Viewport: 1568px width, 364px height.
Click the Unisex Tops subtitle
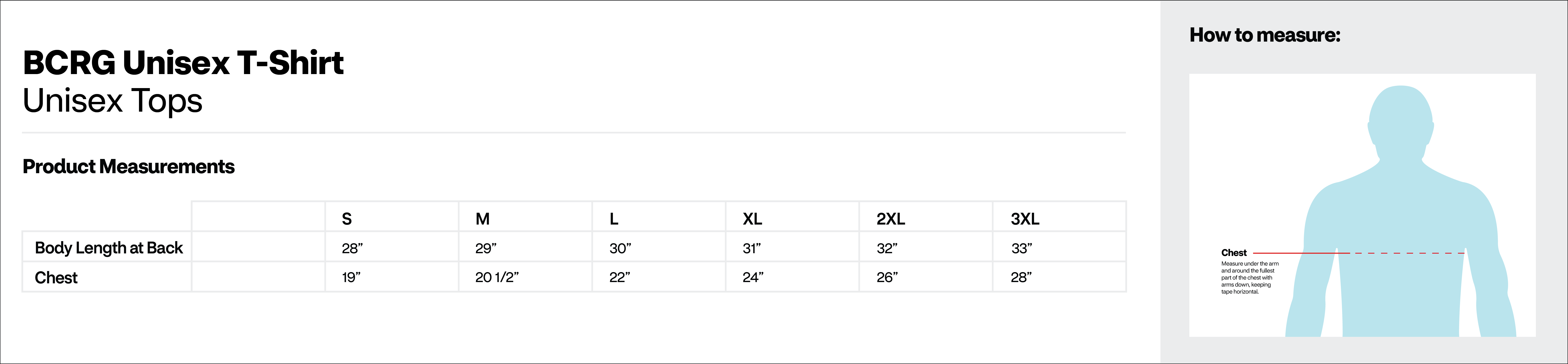click(x=113, y=101)
